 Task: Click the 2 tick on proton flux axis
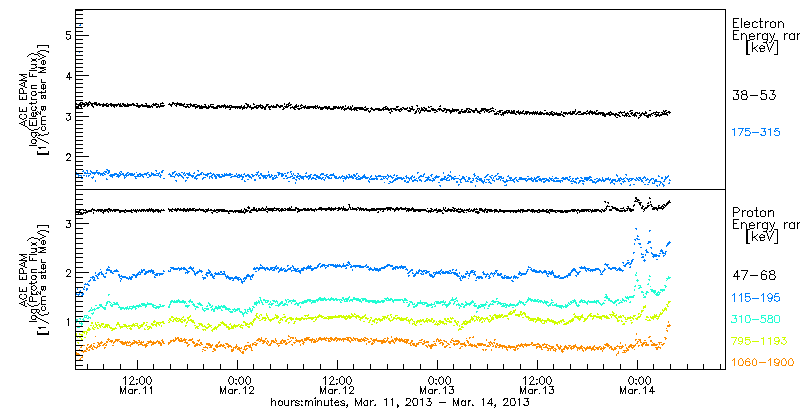[x=66, y=272]
